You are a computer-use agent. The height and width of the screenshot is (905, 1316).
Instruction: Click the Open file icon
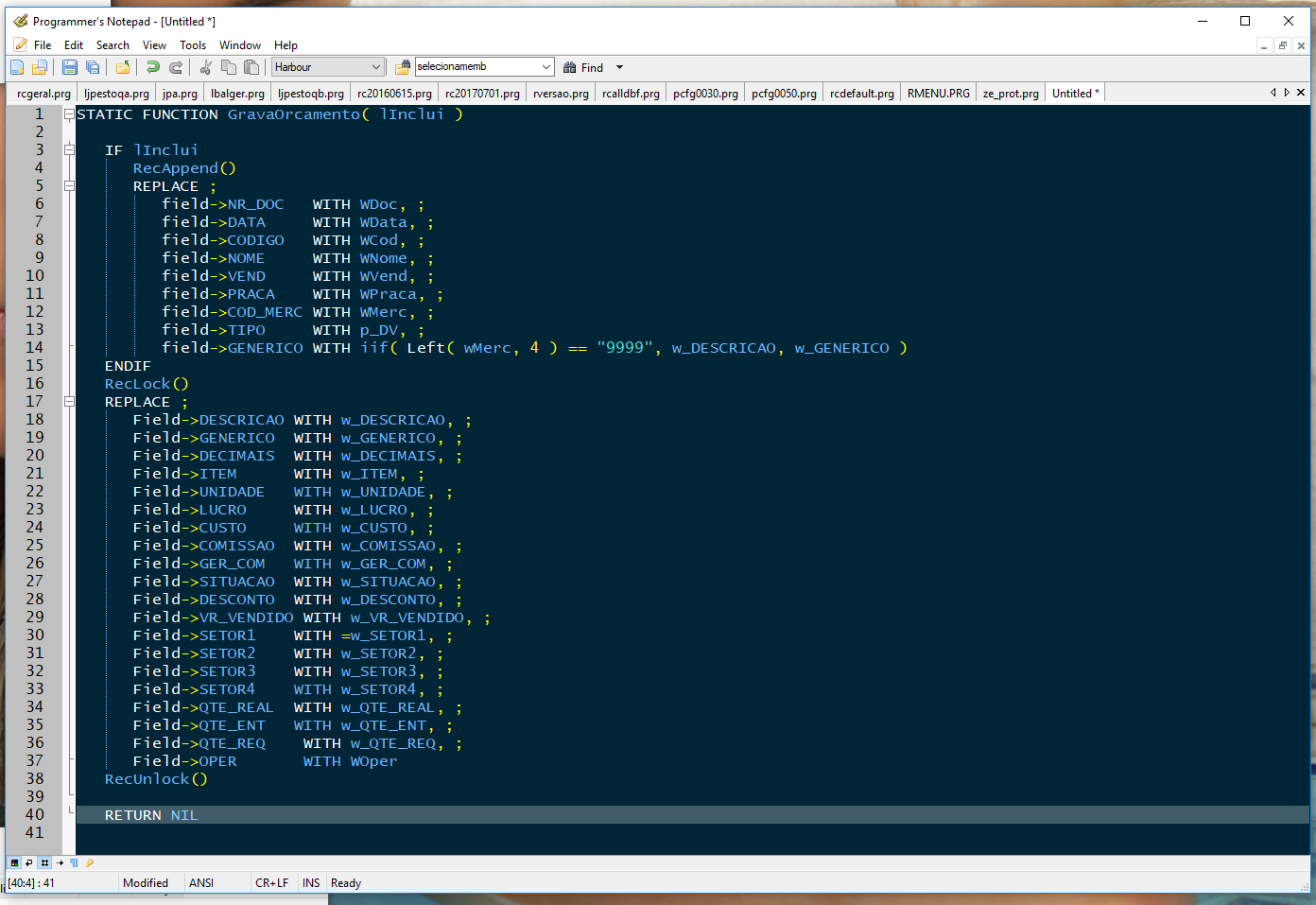pos(40,67)
